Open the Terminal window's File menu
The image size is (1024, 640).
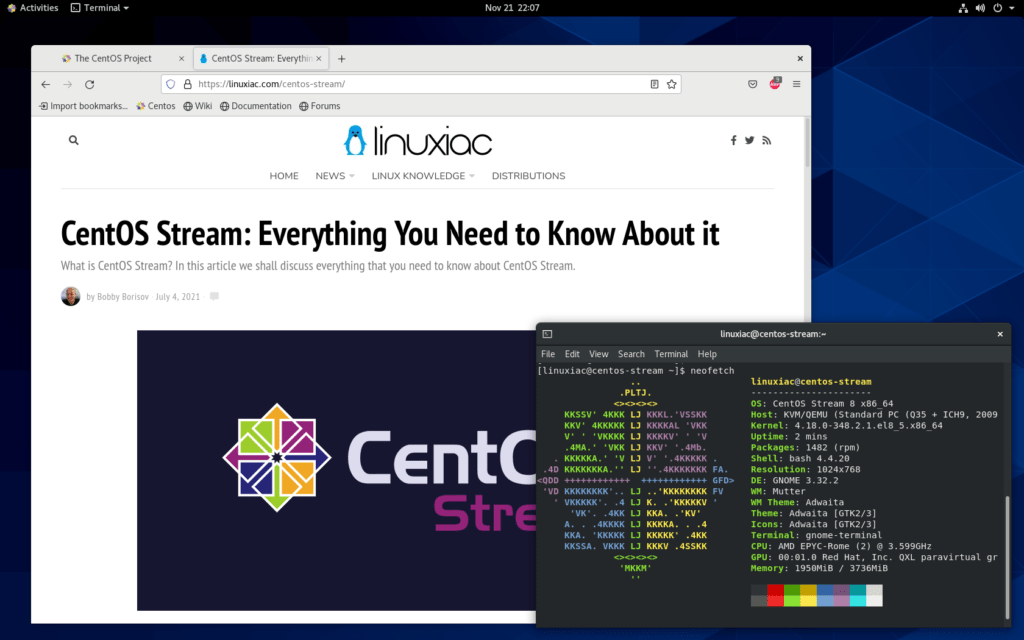(x=547, y=353)
